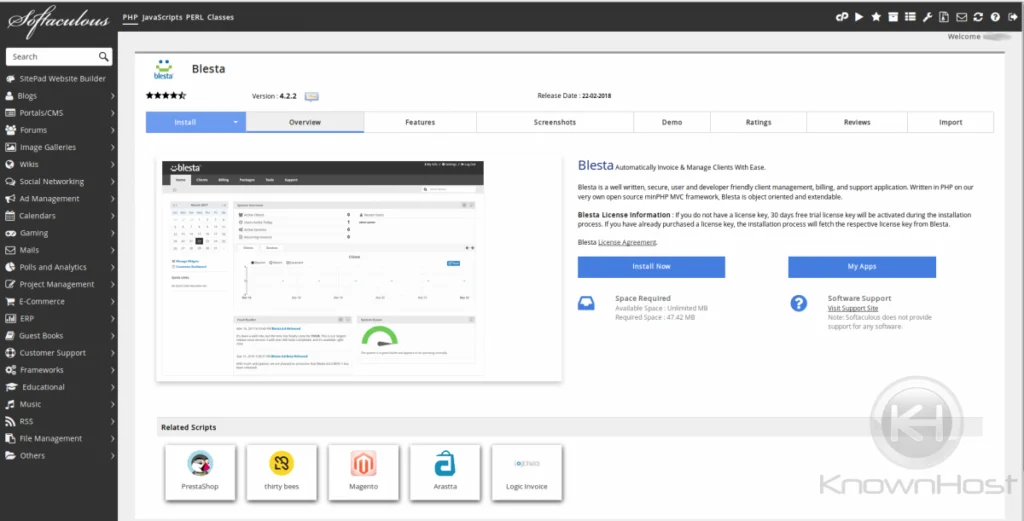Expand the Wikis category chevron

(x=112, y=165)
